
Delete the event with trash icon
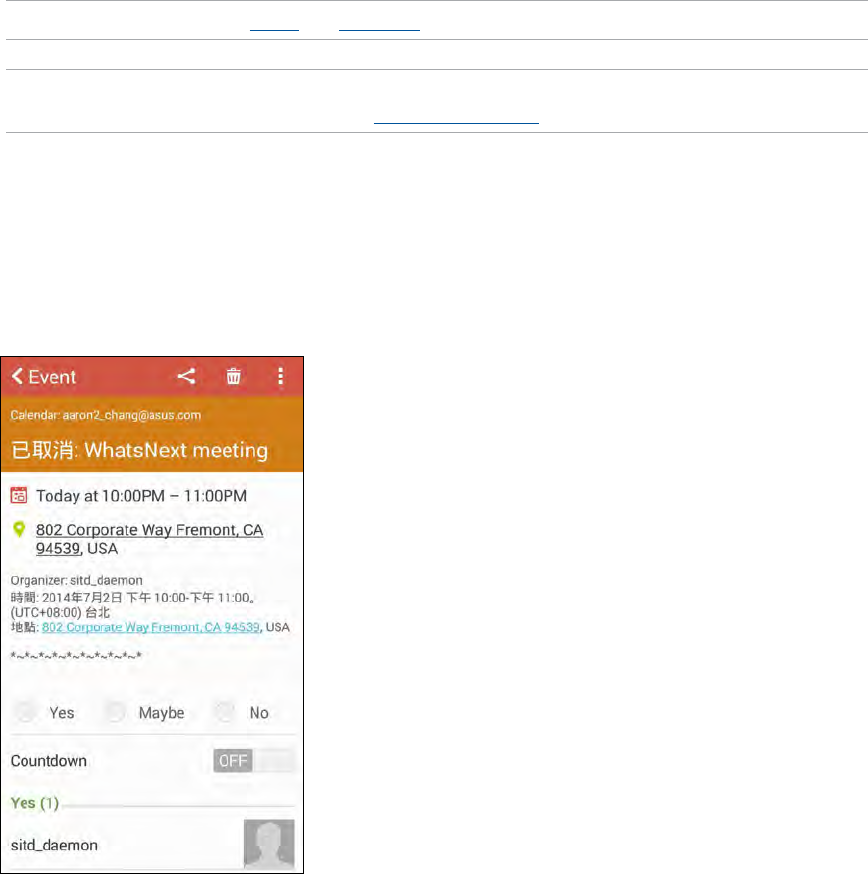tap(234, 376)
